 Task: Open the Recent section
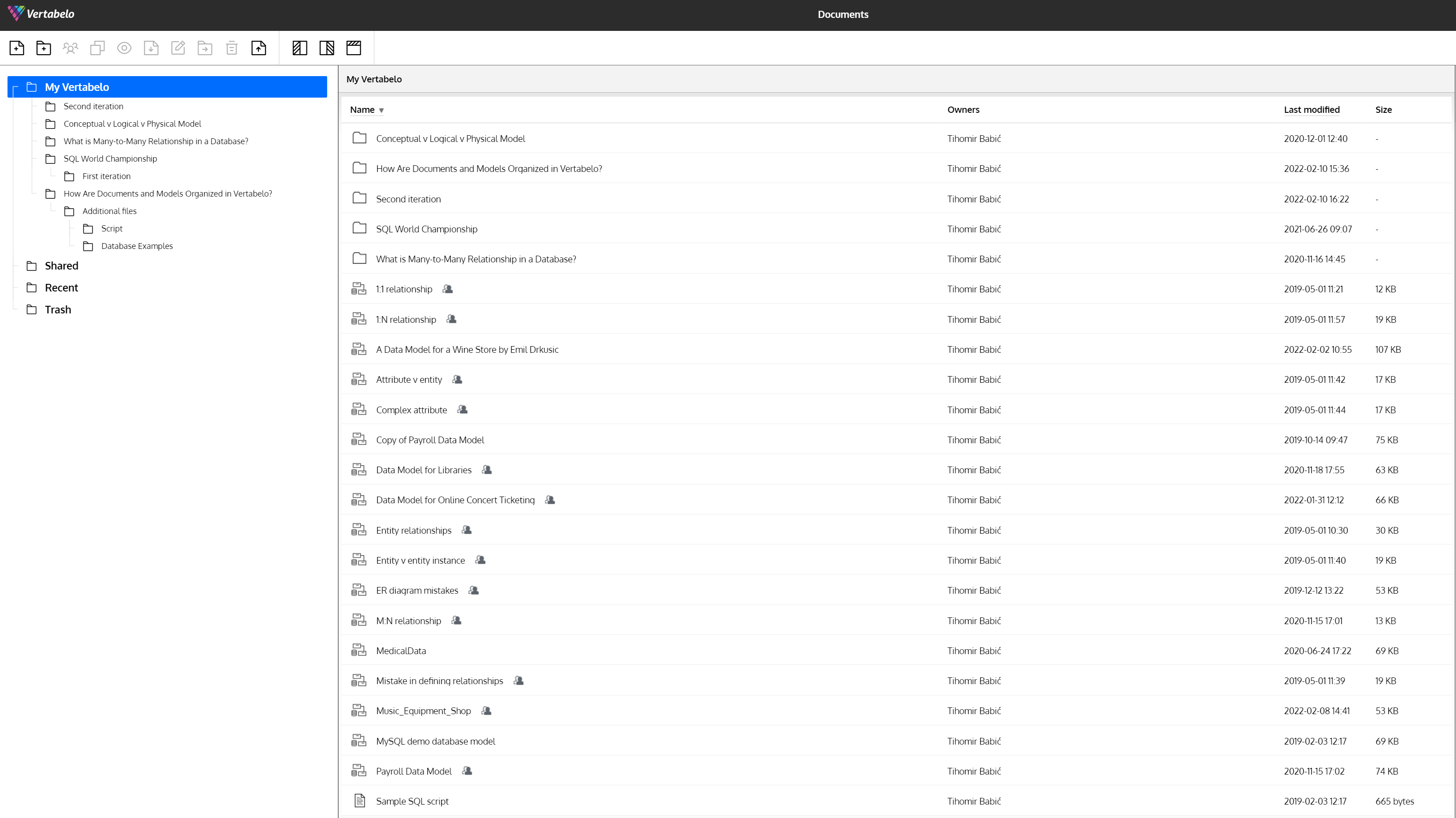point(62,288)
